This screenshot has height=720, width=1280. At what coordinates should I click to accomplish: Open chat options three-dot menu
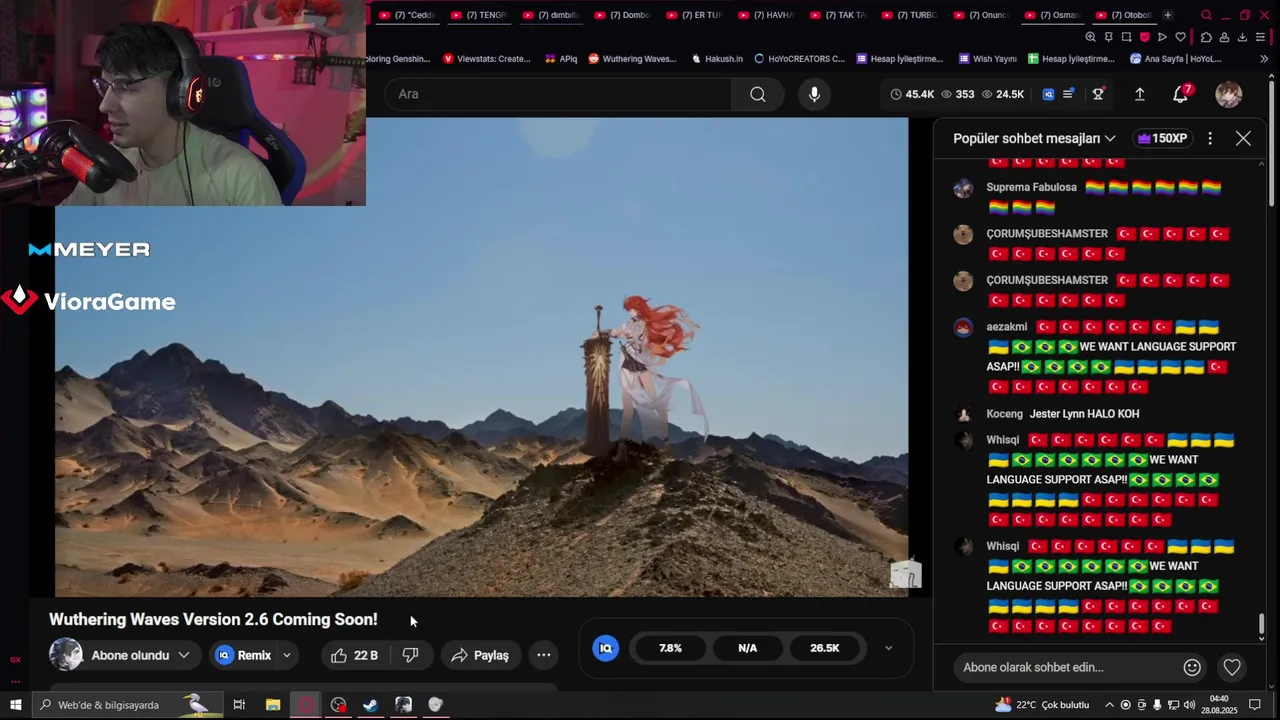tap(1210, 138)
